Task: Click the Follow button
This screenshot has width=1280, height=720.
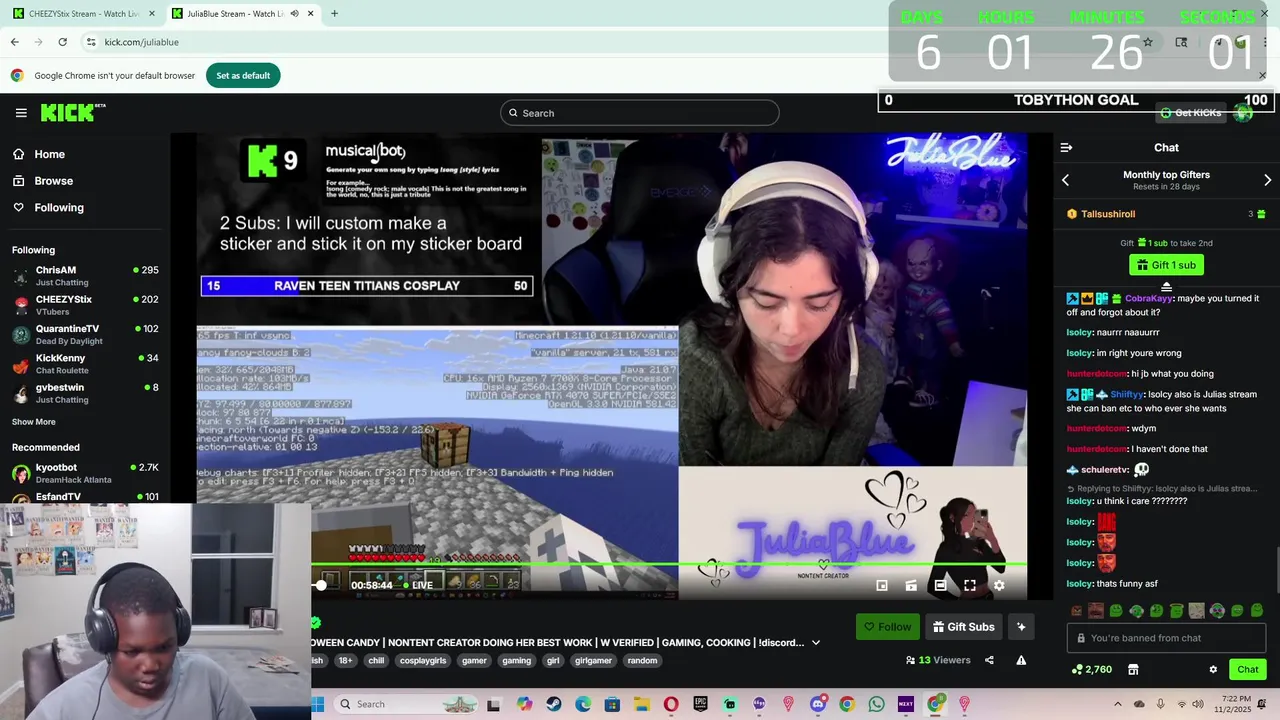Action: click(x=888, y=627)
